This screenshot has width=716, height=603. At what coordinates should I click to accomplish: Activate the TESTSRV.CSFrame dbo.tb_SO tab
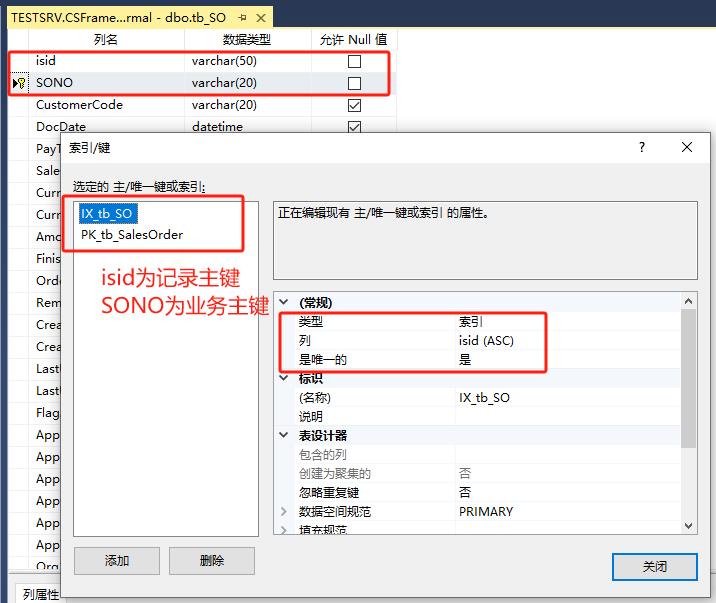click(x=118, y=18)
